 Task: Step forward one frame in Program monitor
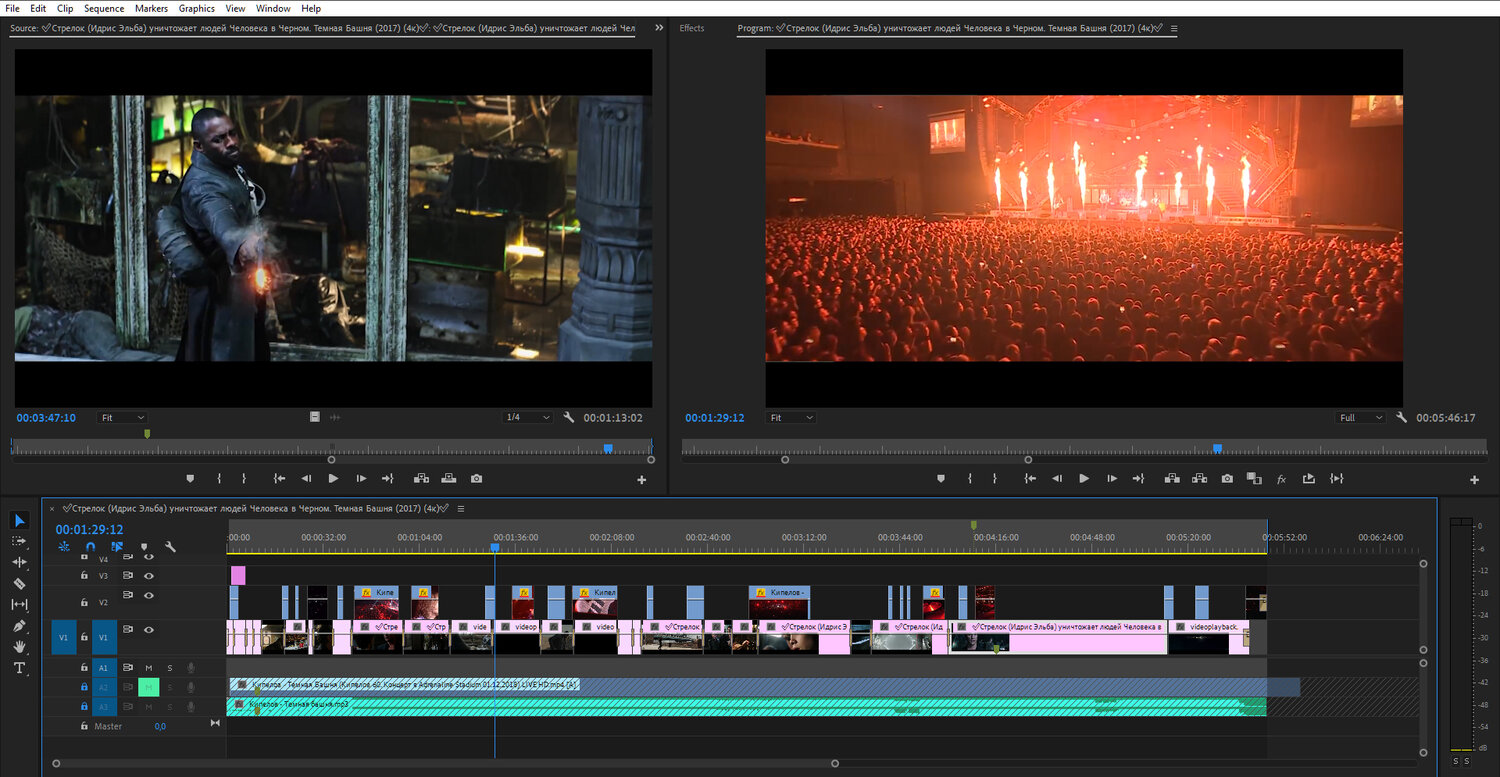[1111, 479]
